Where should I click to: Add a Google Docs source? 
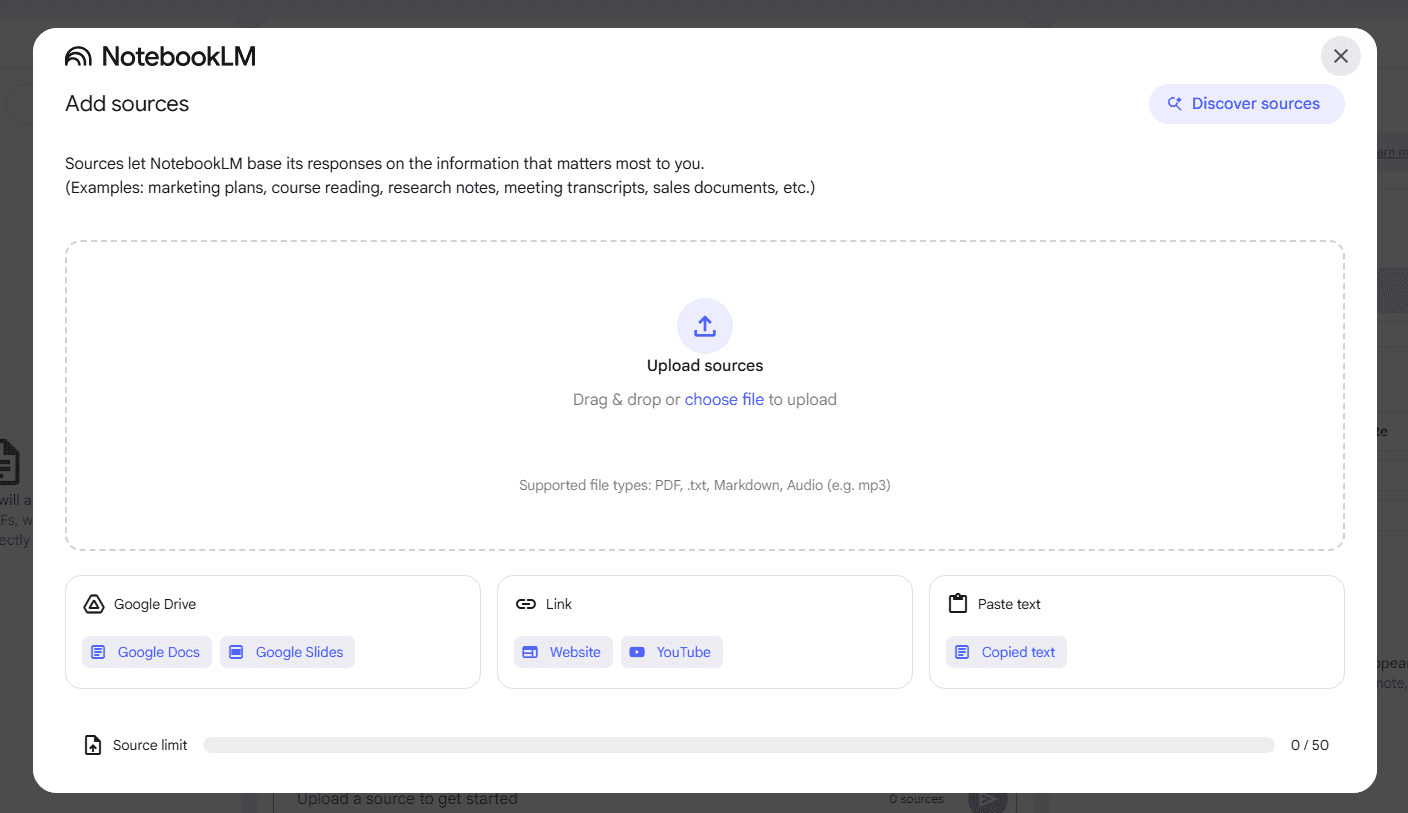[x=147, y=652]
